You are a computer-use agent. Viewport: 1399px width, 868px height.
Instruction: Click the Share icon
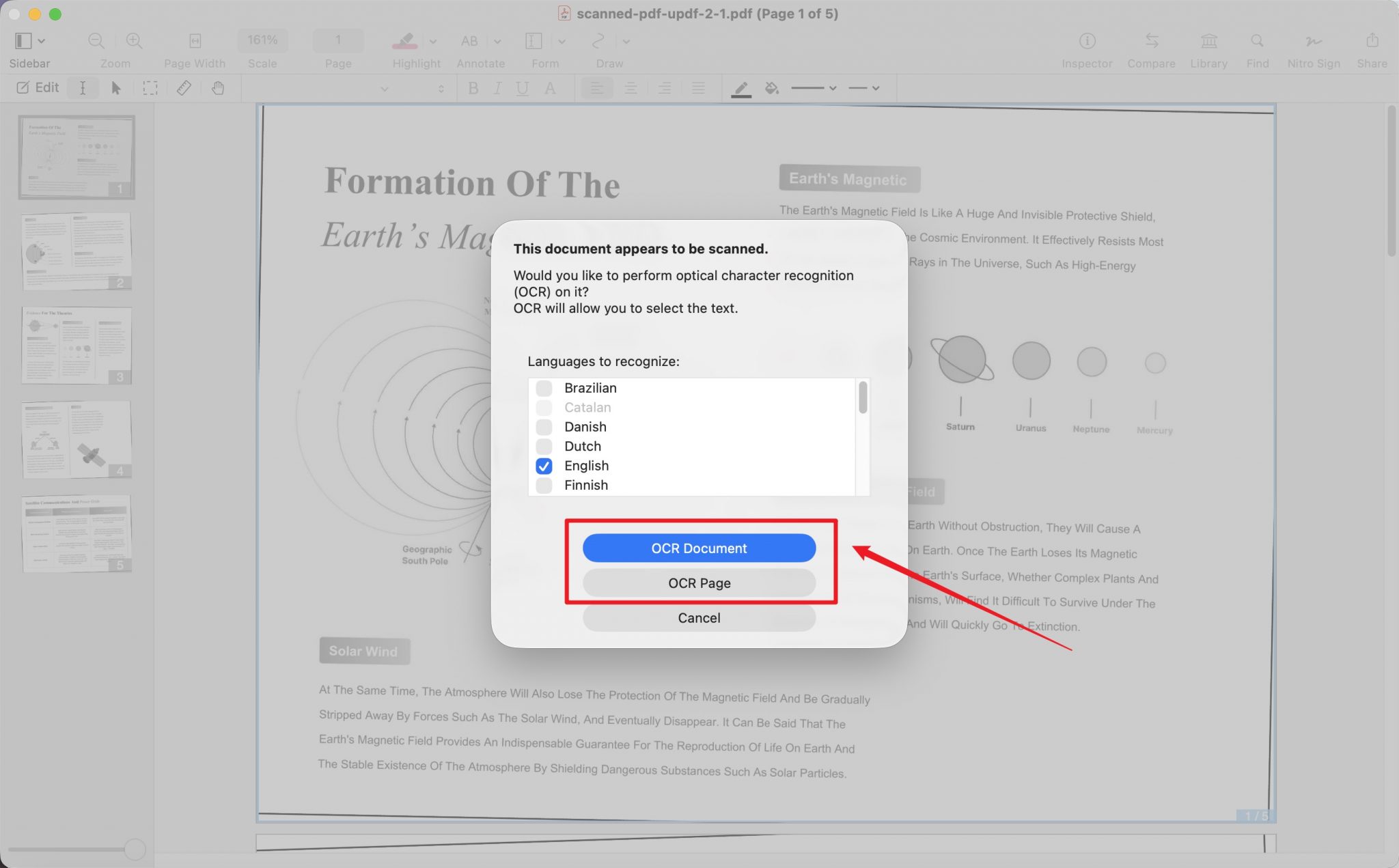click(1372, 40)
